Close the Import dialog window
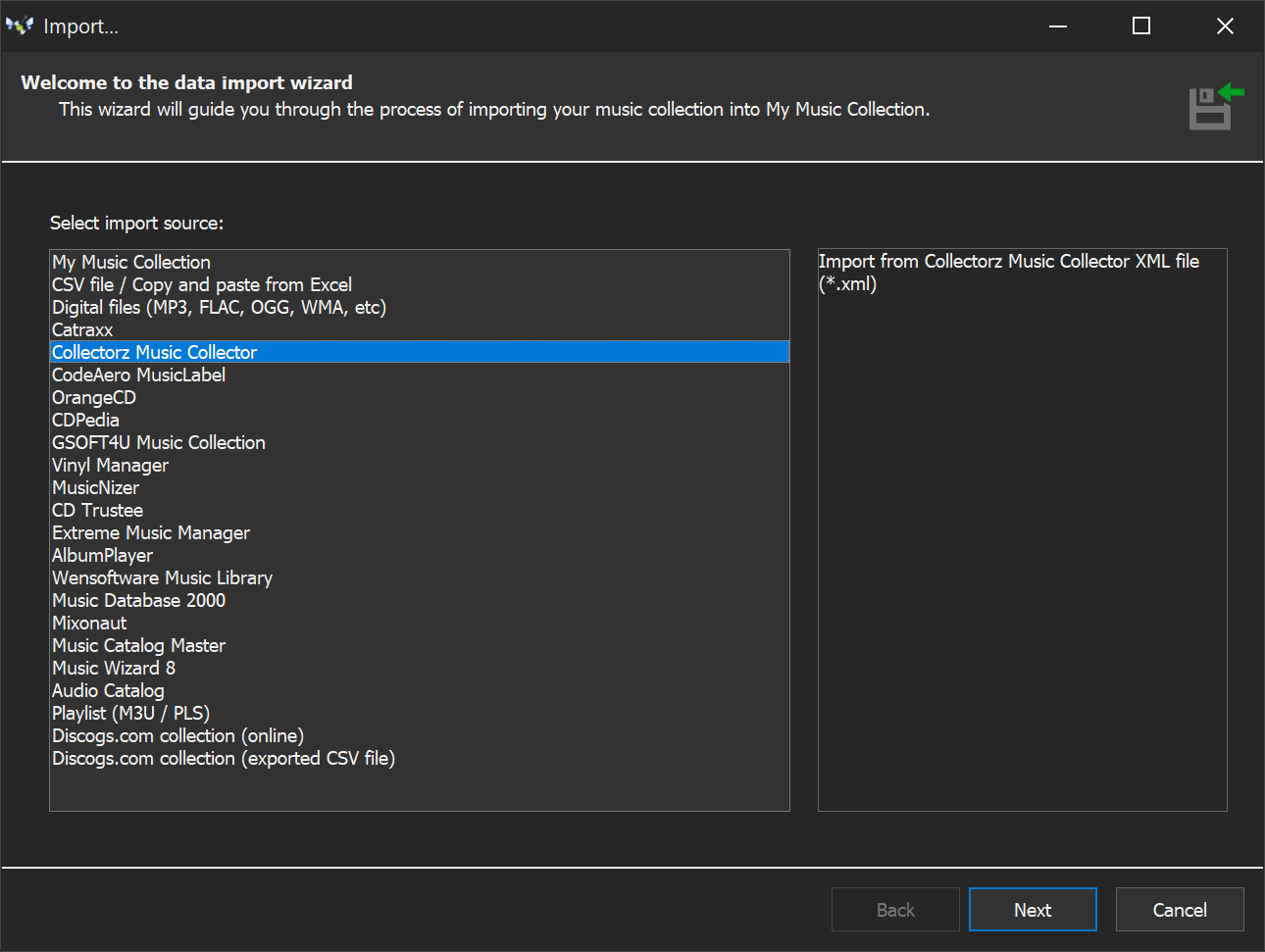The image size is (1265, 952). pos(1225,26)
